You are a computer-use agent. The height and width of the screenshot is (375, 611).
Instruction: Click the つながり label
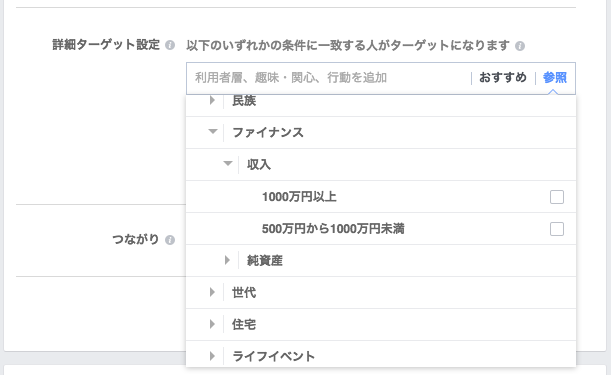click(136, 239)
